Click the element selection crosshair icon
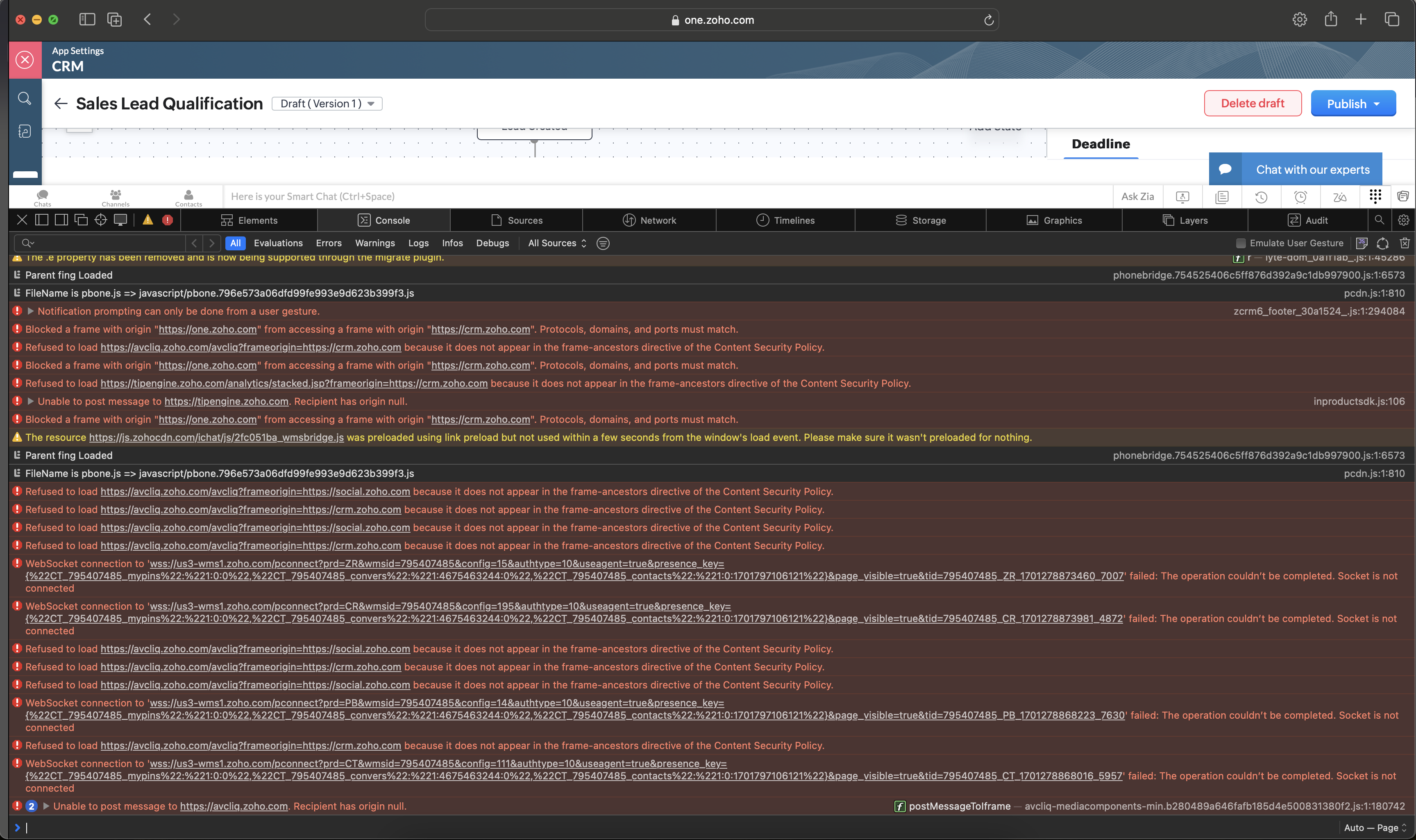The image size is (1416, 840). point(101,220)
